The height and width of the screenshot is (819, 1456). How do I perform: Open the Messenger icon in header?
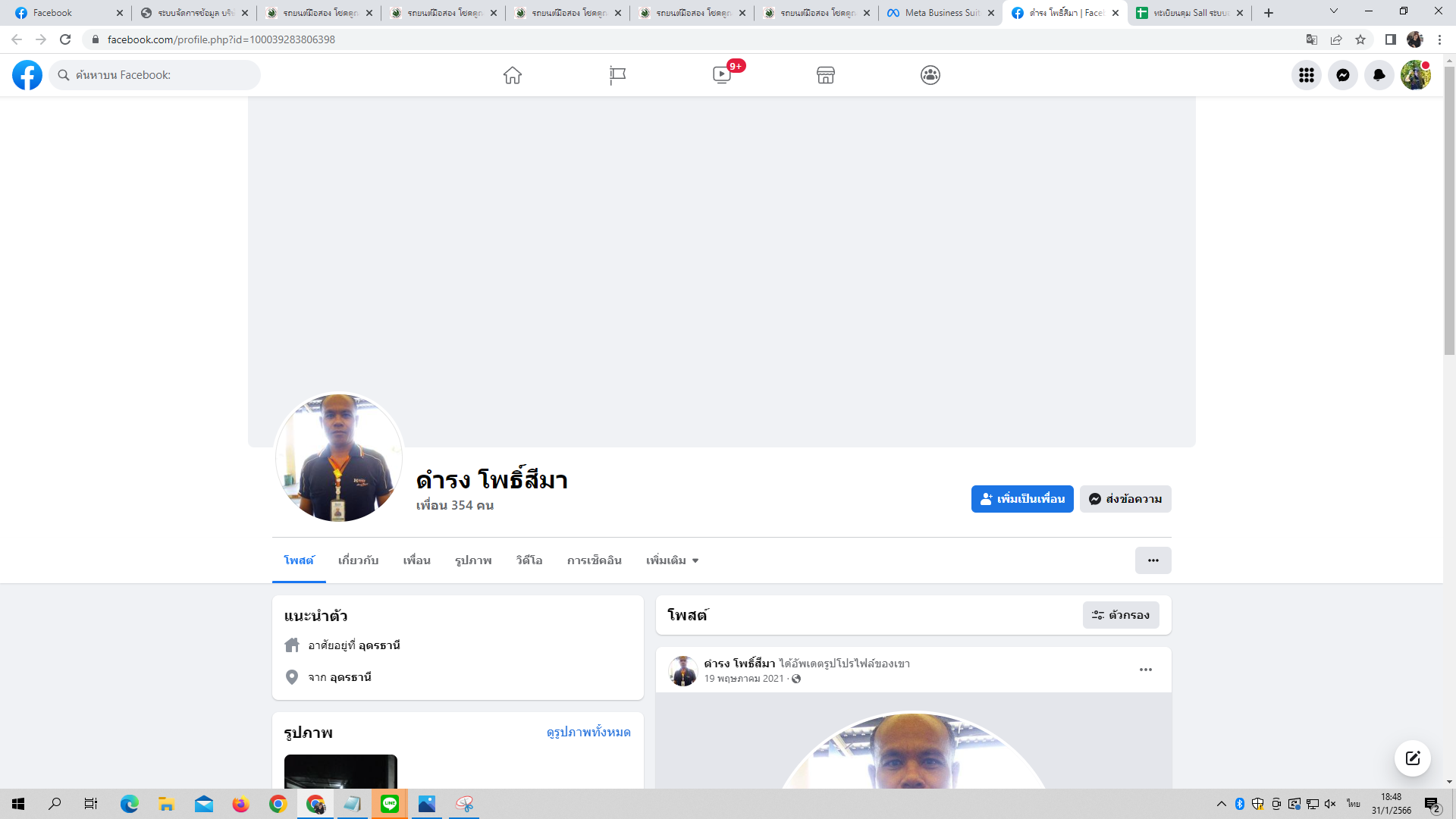(x=1343, y=75)
